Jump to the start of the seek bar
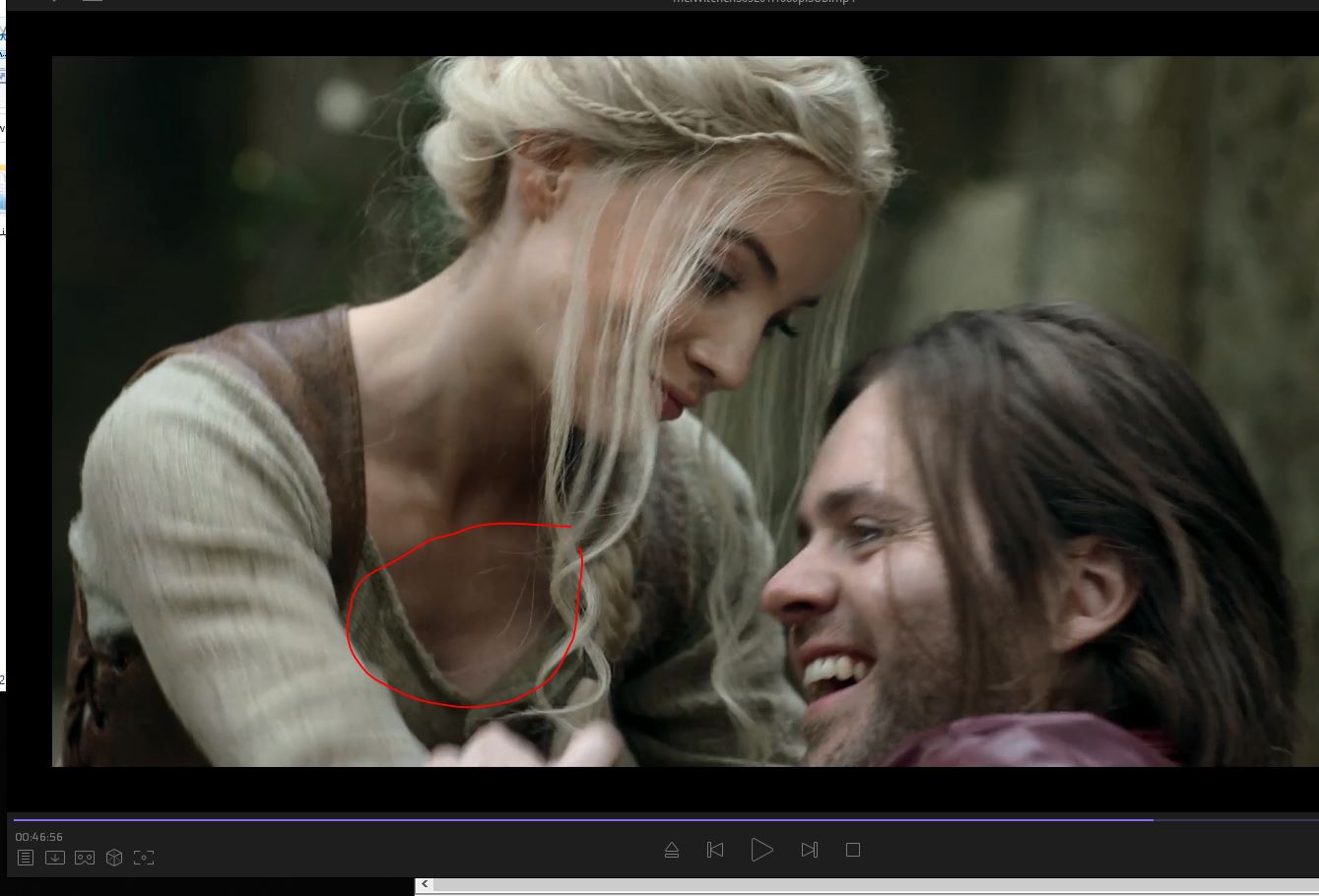 pyautogui.click(x=16, y=818)
